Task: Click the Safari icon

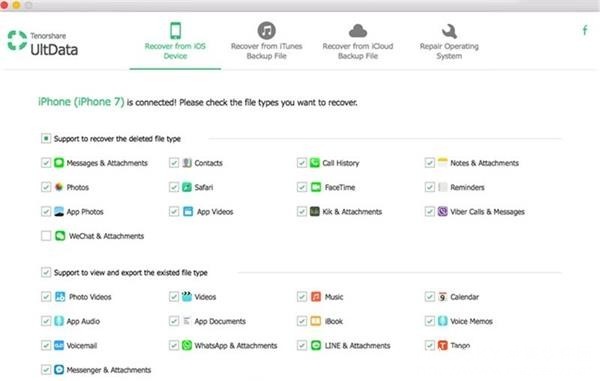Action: [187, 187]
